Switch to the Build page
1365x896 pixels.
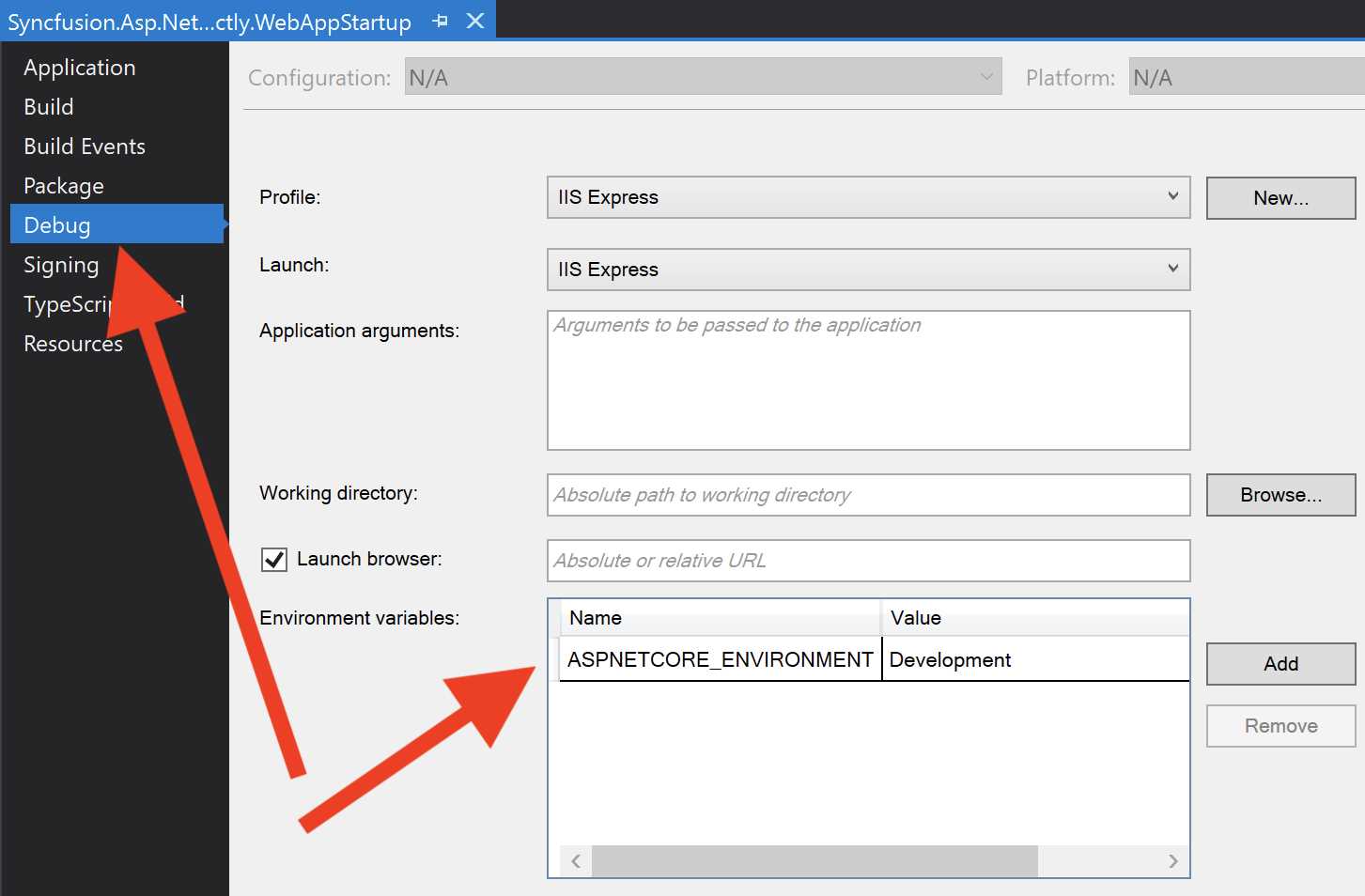(x=48, y=106)
